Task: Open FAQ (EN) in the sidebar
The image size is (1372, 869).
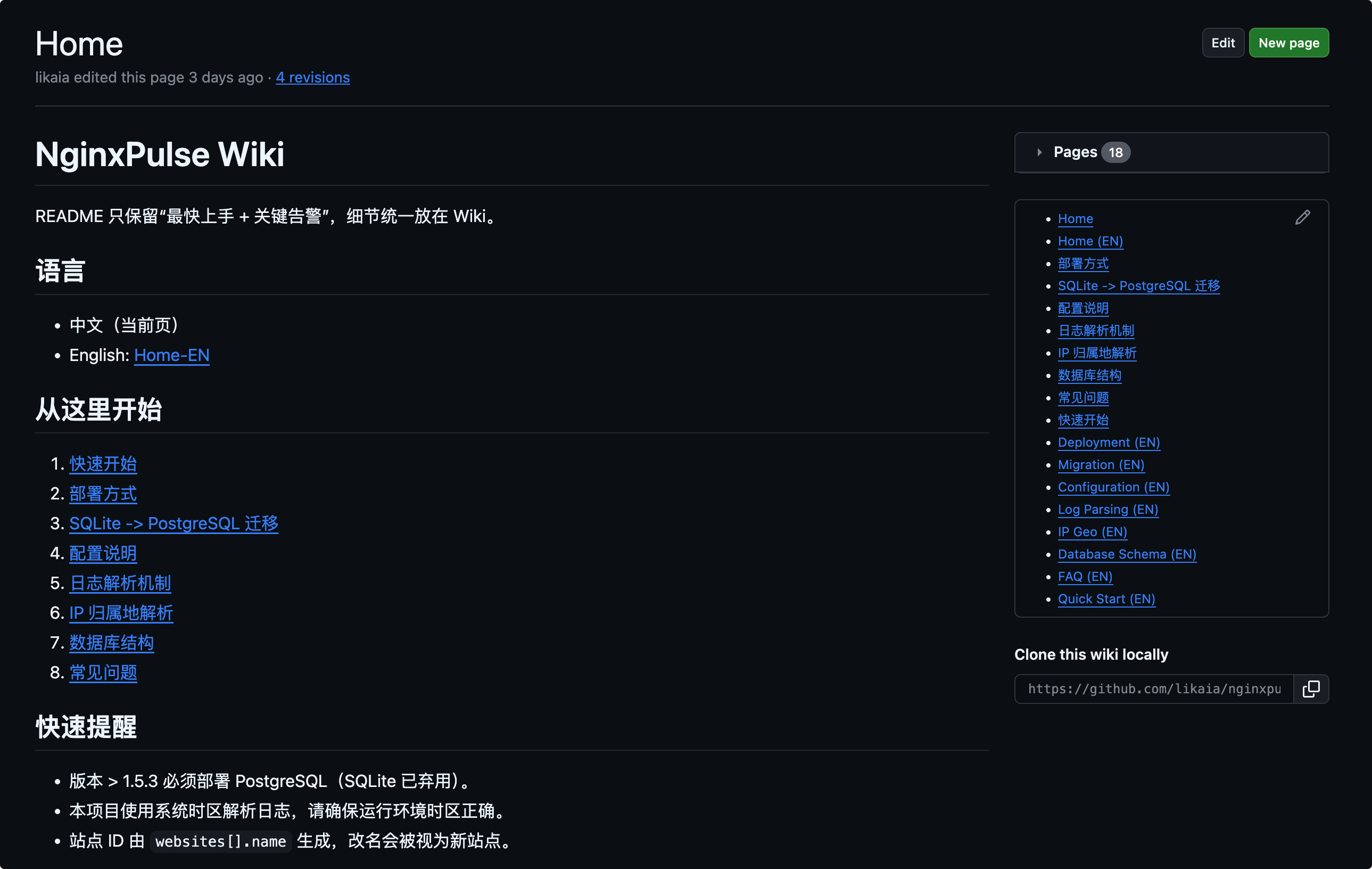Action: click(1085, 577)
